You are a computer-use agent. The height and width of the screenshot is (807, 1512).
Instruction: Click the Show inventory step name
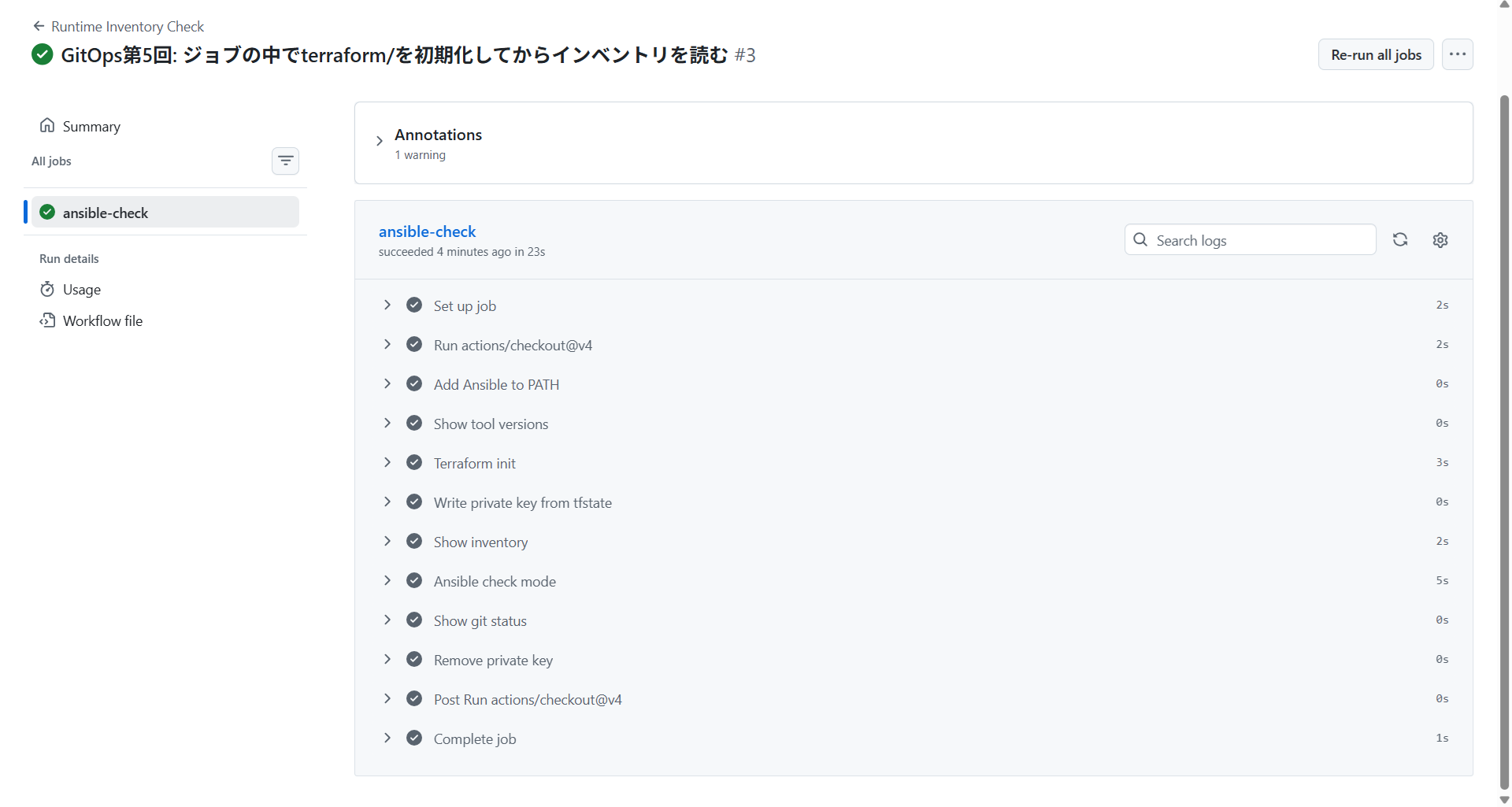pyautogui.click(x=480, y=542)
